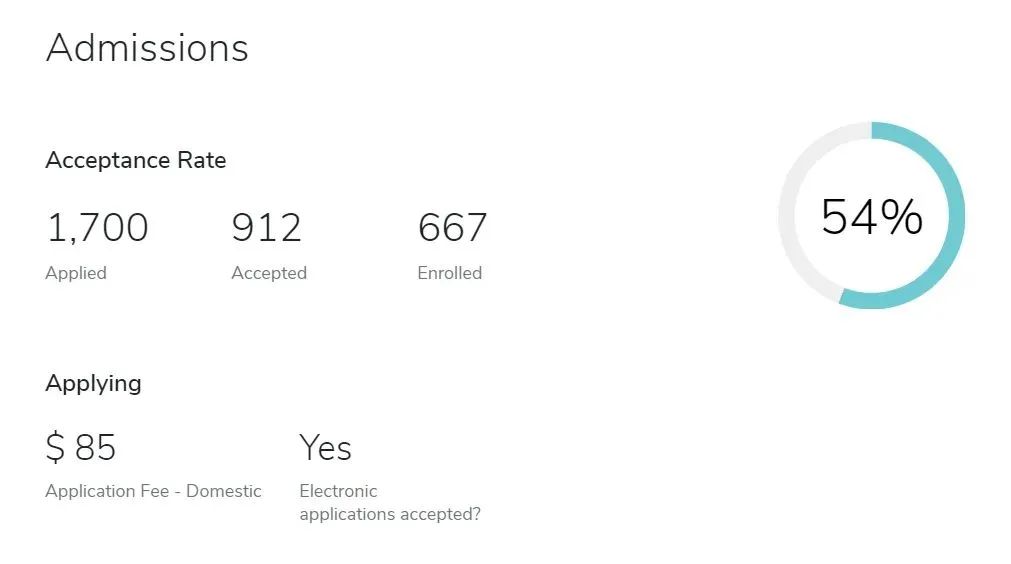1011x564 pixels.
Task: Click the Admissions heading
Action: pyautogui.click(x=147, y=48)
